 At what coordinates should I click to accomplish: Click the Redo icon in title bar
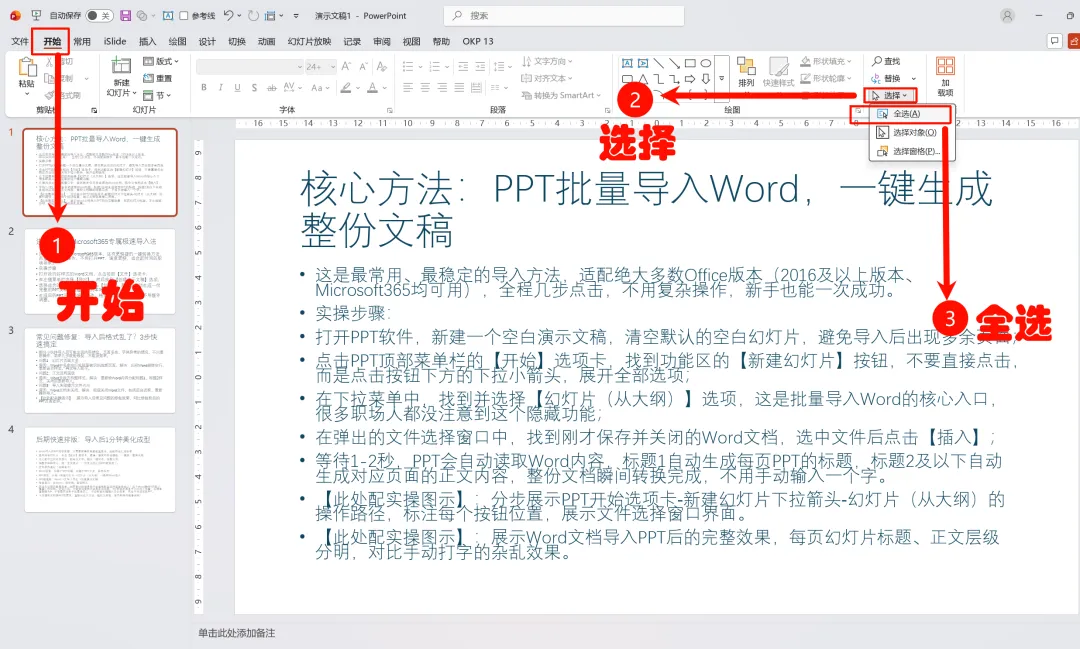tap(253, 15)
